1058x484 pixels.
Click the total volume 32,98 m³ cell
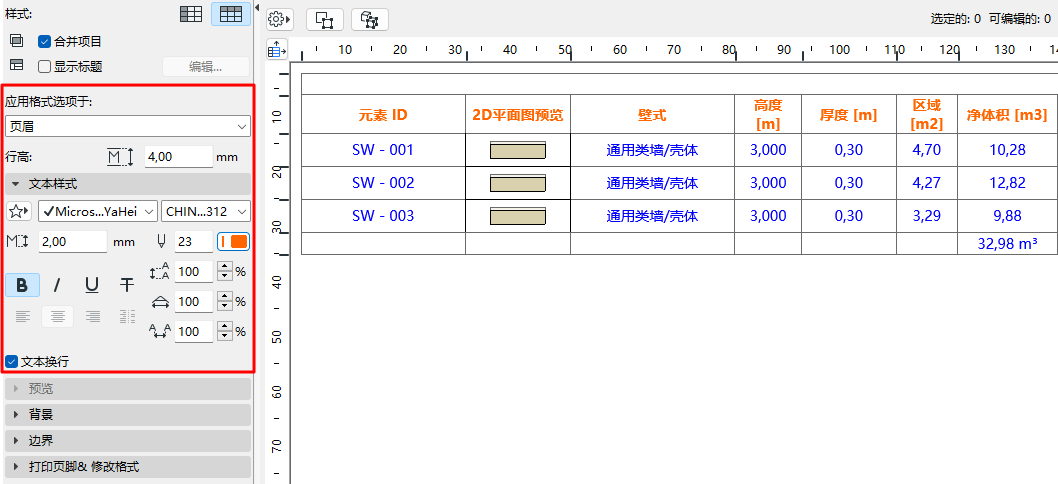(x=1007, y=244)
